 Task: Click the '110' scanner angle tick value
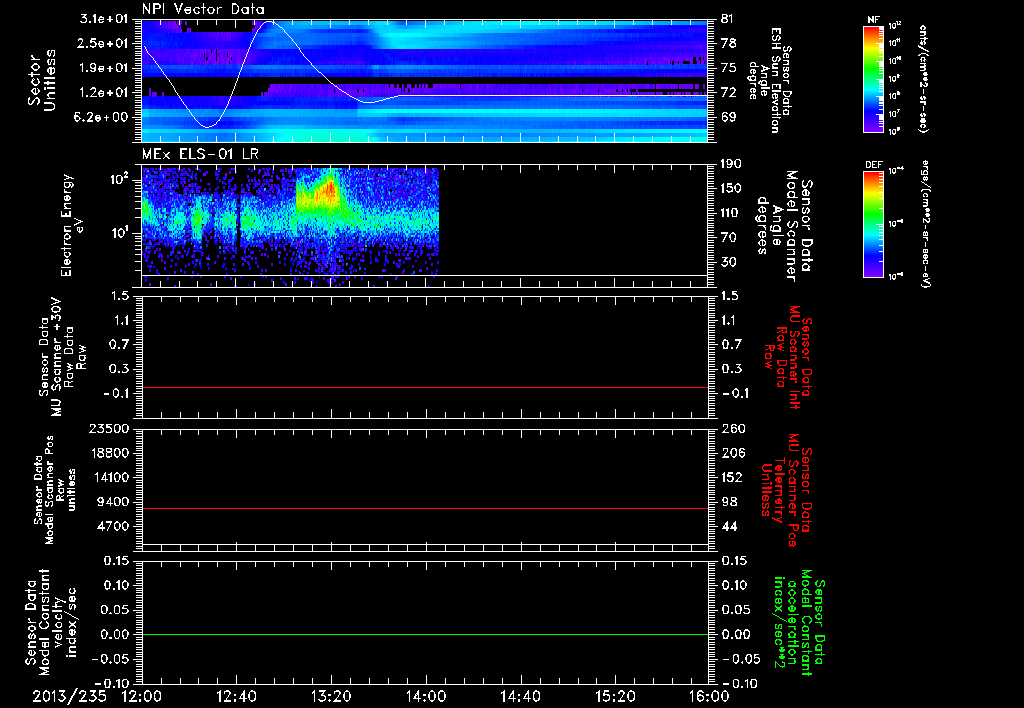click(731, 213)
